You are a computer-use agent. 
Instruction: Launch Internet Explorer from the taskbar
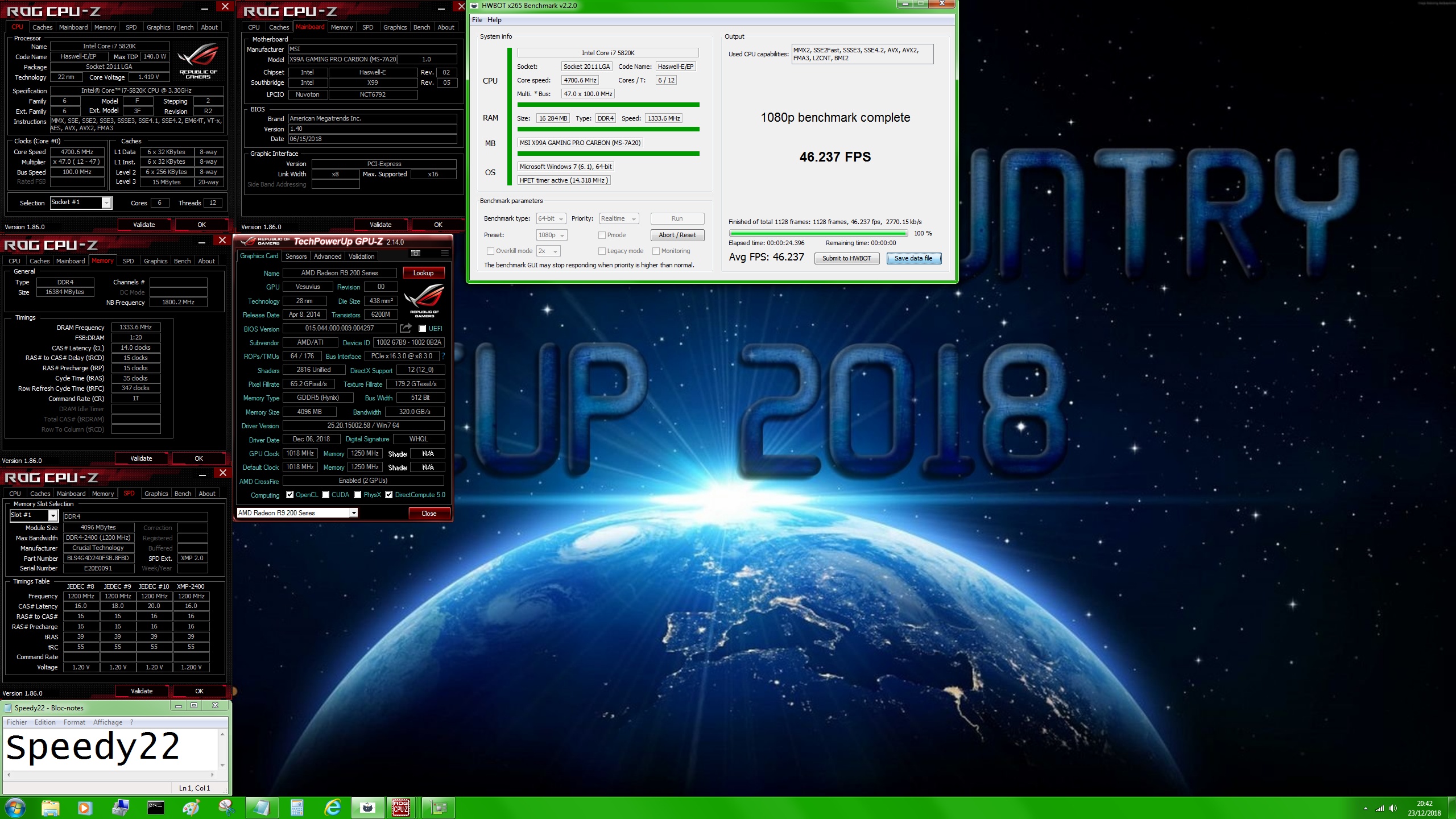pyautogui.click(x=332, y=808)
